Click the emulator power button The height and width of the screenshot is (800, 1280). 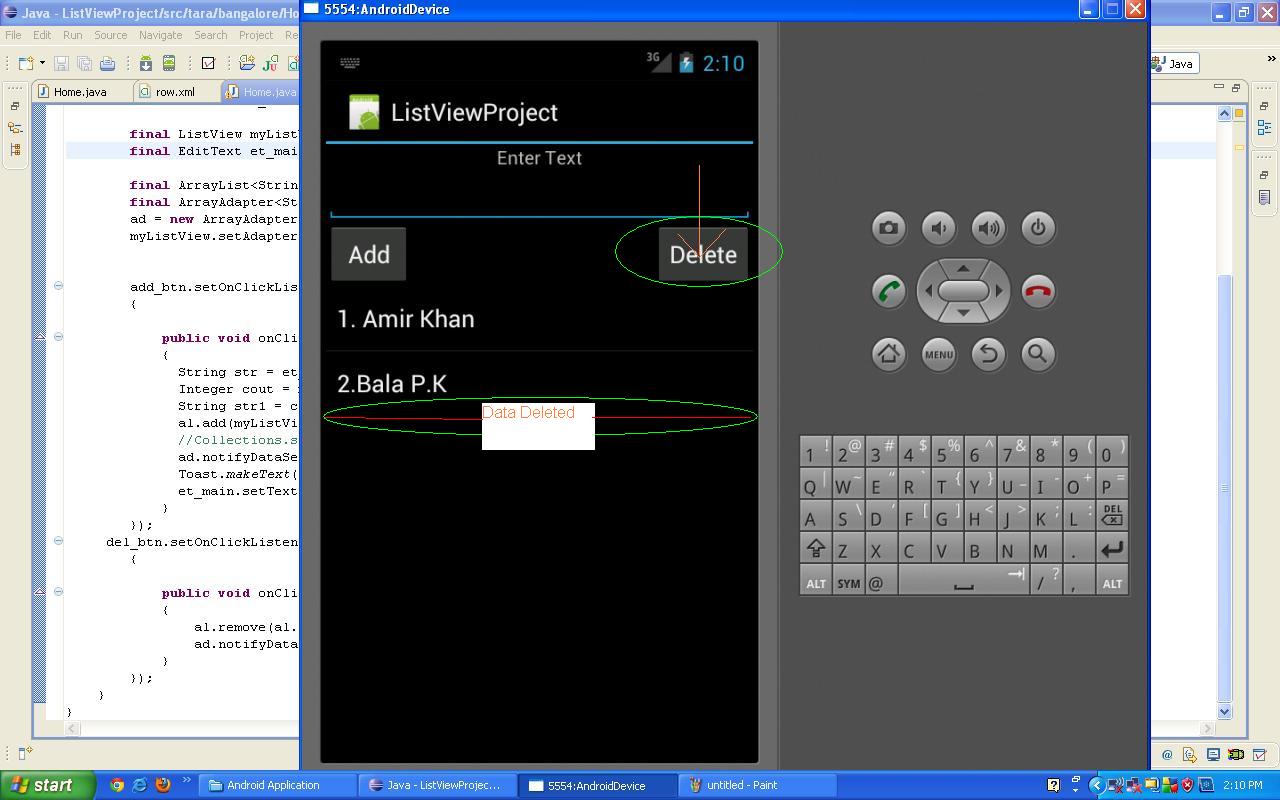point(1038,228)
